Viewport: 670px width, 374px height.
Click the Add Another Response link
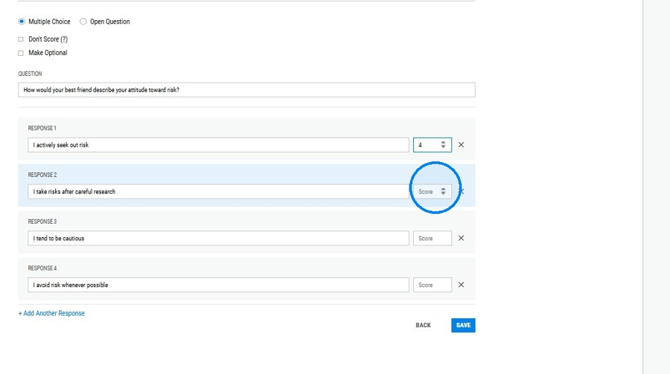click(51, 313)
